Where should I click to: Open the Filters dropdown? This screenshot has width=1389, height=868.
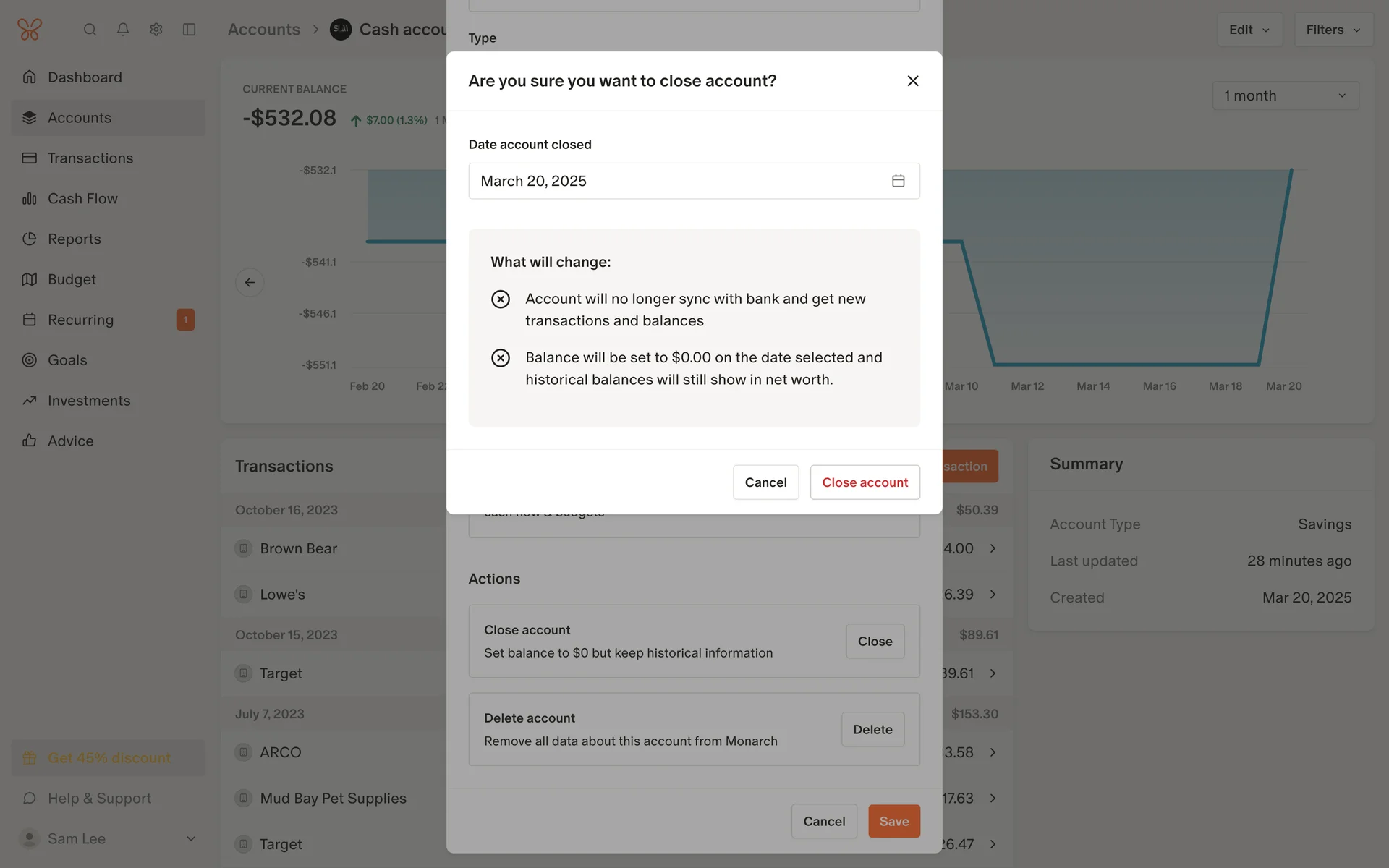[x=1333, y=30]
